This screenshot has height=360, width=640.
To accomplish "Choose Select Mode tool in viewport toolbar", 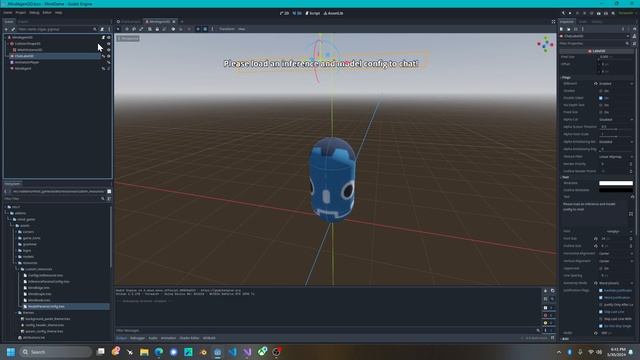I will [118, 29].
